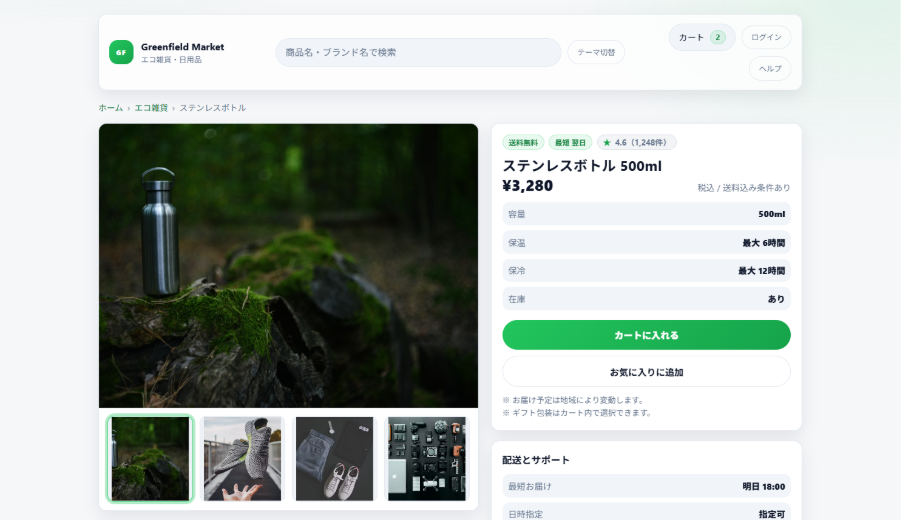
Task: Toggle the theme with テーマ切替 button
Action: tap(596, 52)
